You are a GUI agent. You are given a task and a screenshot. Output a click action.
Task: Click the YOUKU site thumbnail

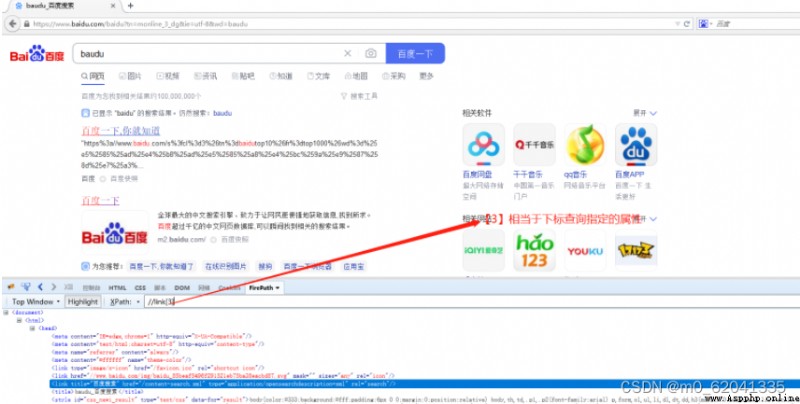(585, 250)
